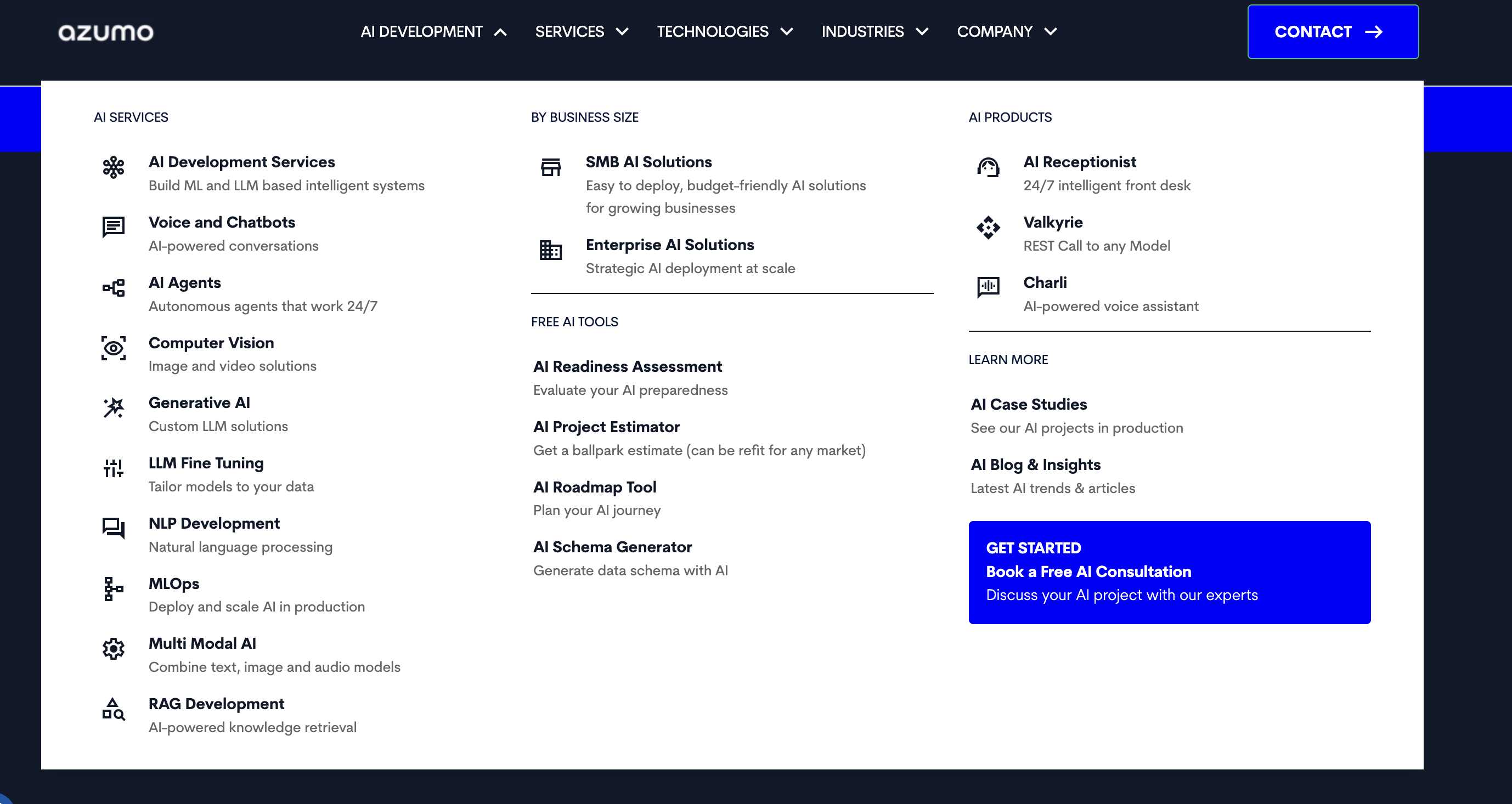
Task: Click the NLP Development speech bubbles icon
Action: [113, 528]
